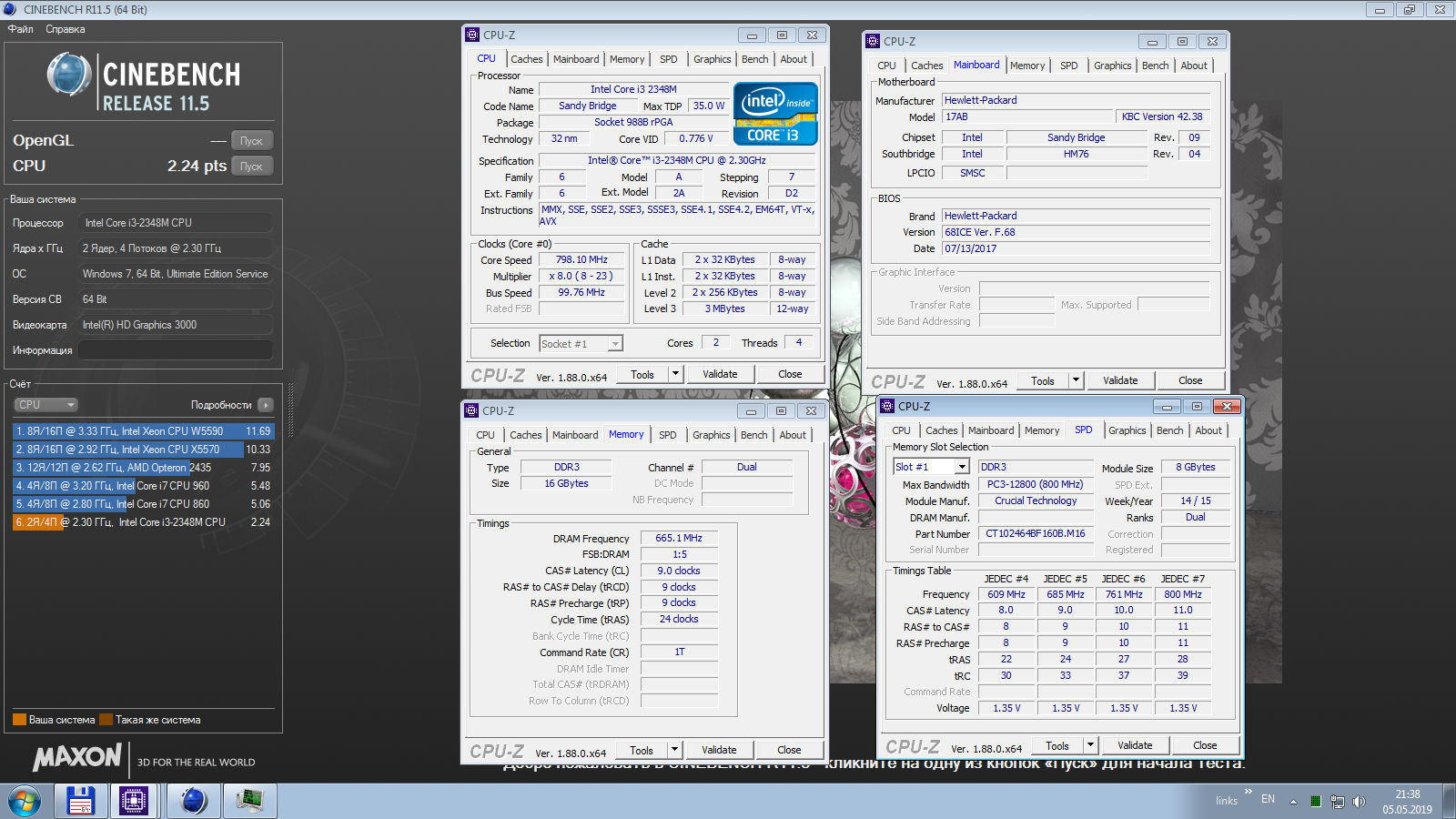This screenshot has width=1456, height=819.
Task: Click the Cinebench title bar icon
Action: pos(10,9)
